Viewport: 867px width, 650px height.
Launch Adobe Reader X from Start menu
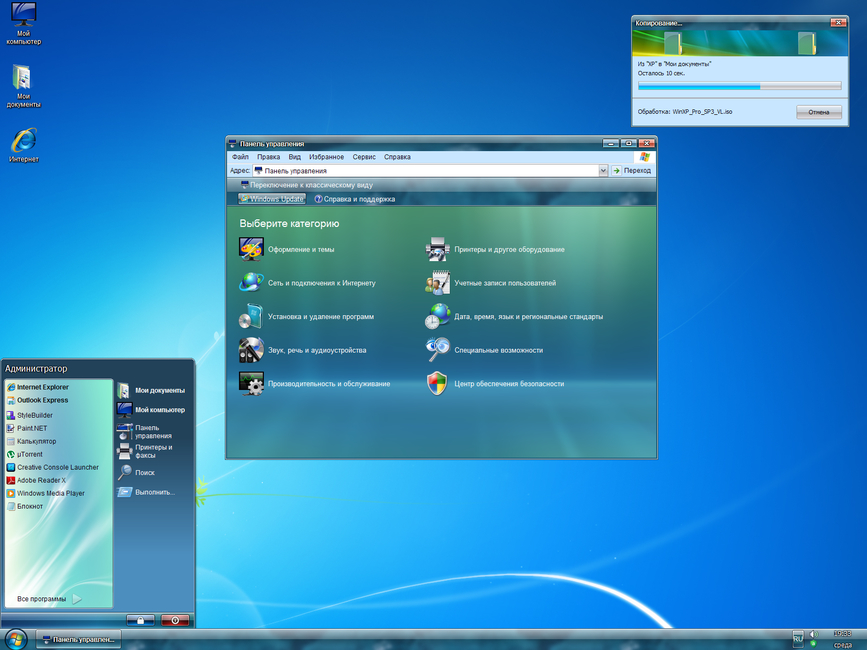coord(36,480)
